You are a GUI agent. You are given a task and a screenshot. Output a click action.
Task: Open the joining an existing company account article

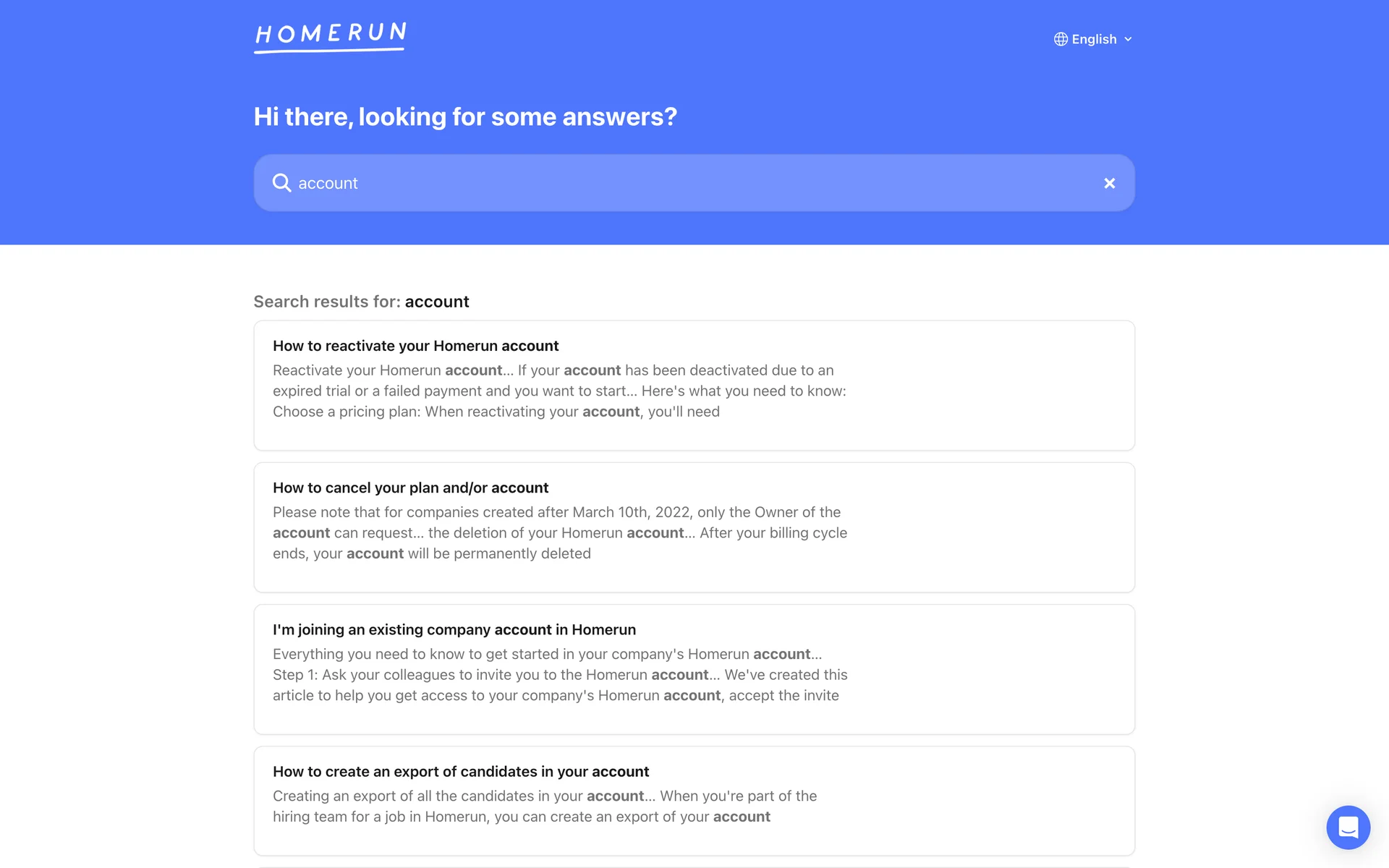[454, 629]
